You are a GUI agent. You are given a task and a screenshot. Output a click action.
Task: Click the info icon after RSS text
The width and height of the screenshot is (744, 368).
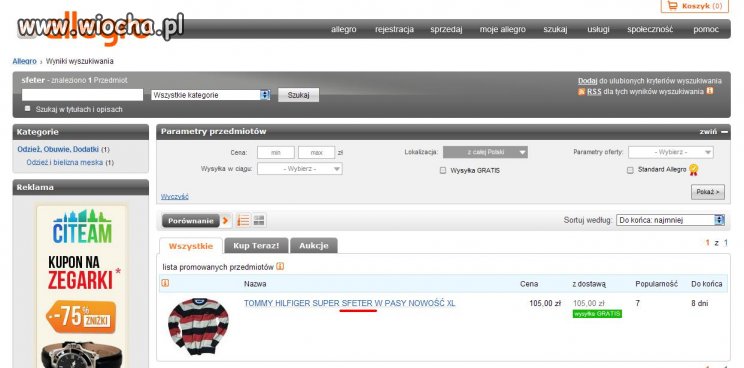[710, 91]
